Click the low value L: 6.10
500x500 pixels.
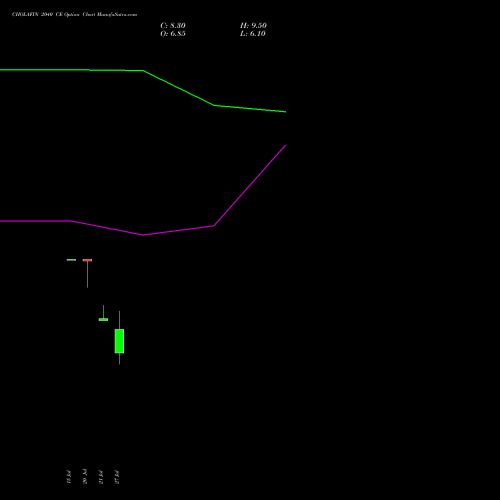click(253, 34)
